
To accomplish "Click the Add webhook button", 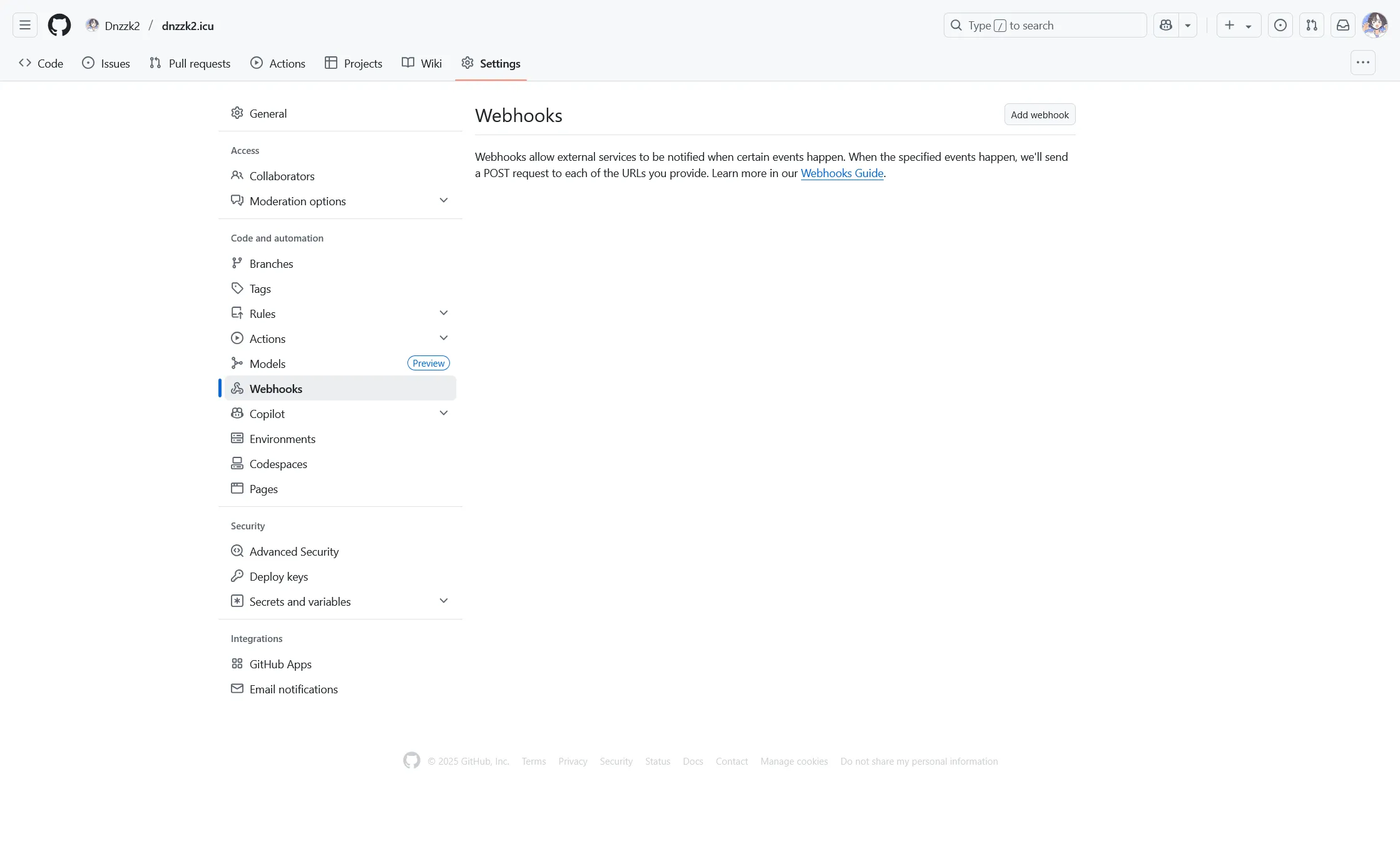I will coord(1039,115).
